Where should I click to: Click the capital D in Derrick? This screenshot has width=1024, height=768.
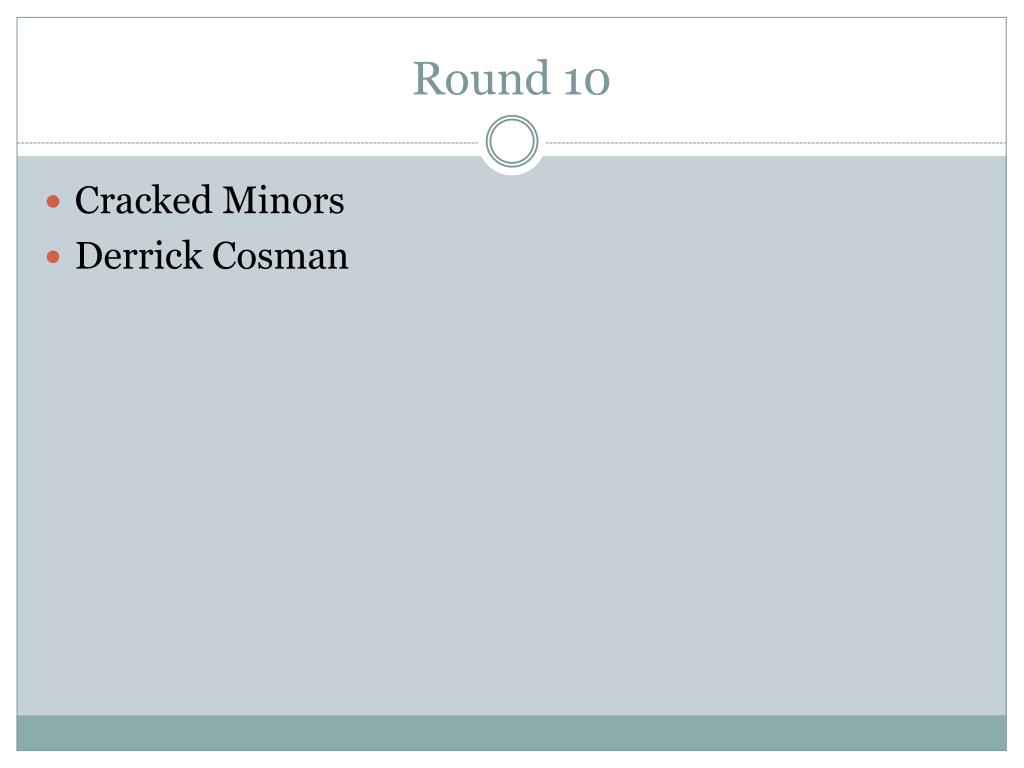[90, 255]
